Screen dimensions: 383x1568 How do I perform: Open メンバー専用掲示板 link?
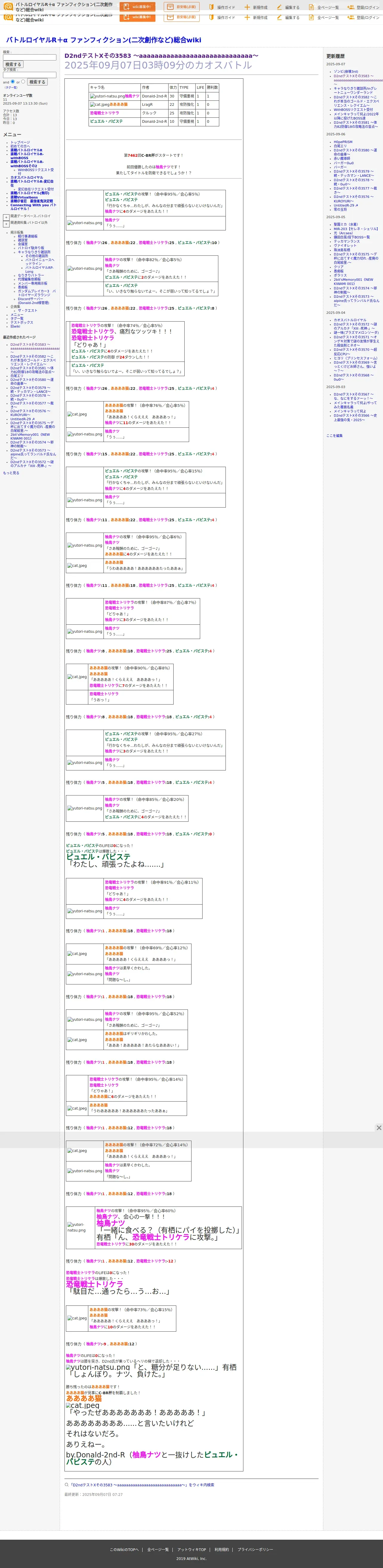[32, 283]
